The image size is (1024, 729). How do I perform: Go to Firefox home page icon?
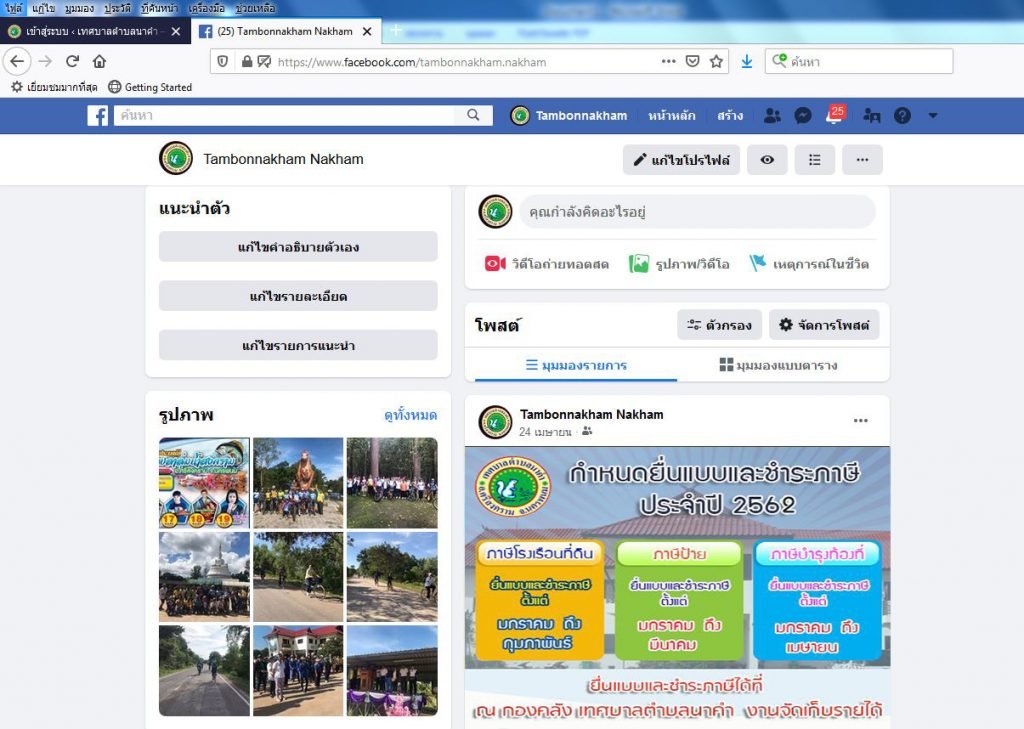pyautogui.click(x=99, y=61)
